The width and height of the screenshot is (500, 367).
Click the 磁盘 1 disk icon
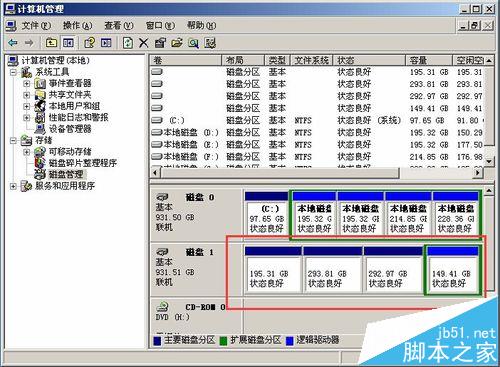coord(163,252)
